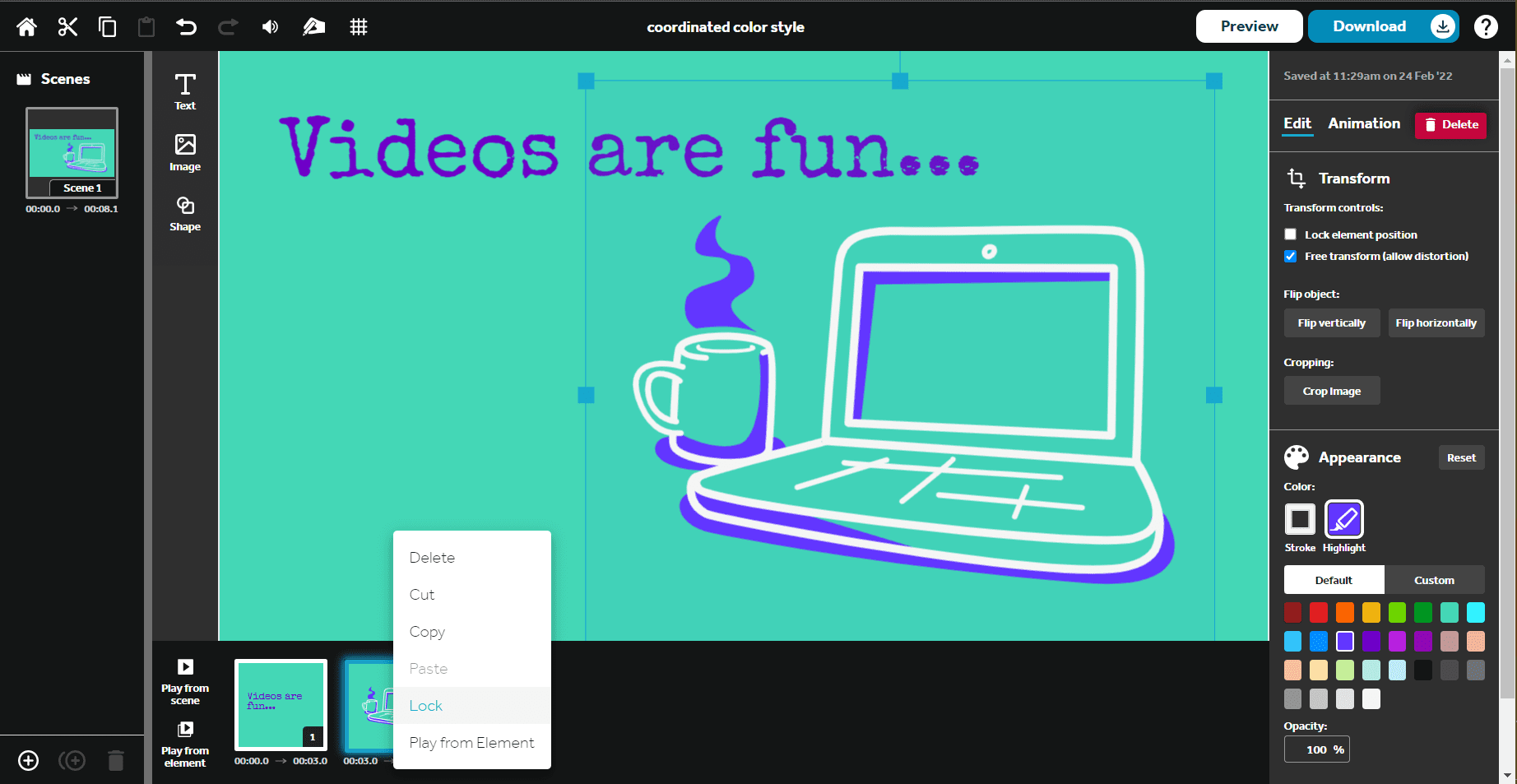Image resolution: width=1517 pixels, height=784 pixels.
Task: Switch to the Default color palette
Action: 1334,580
